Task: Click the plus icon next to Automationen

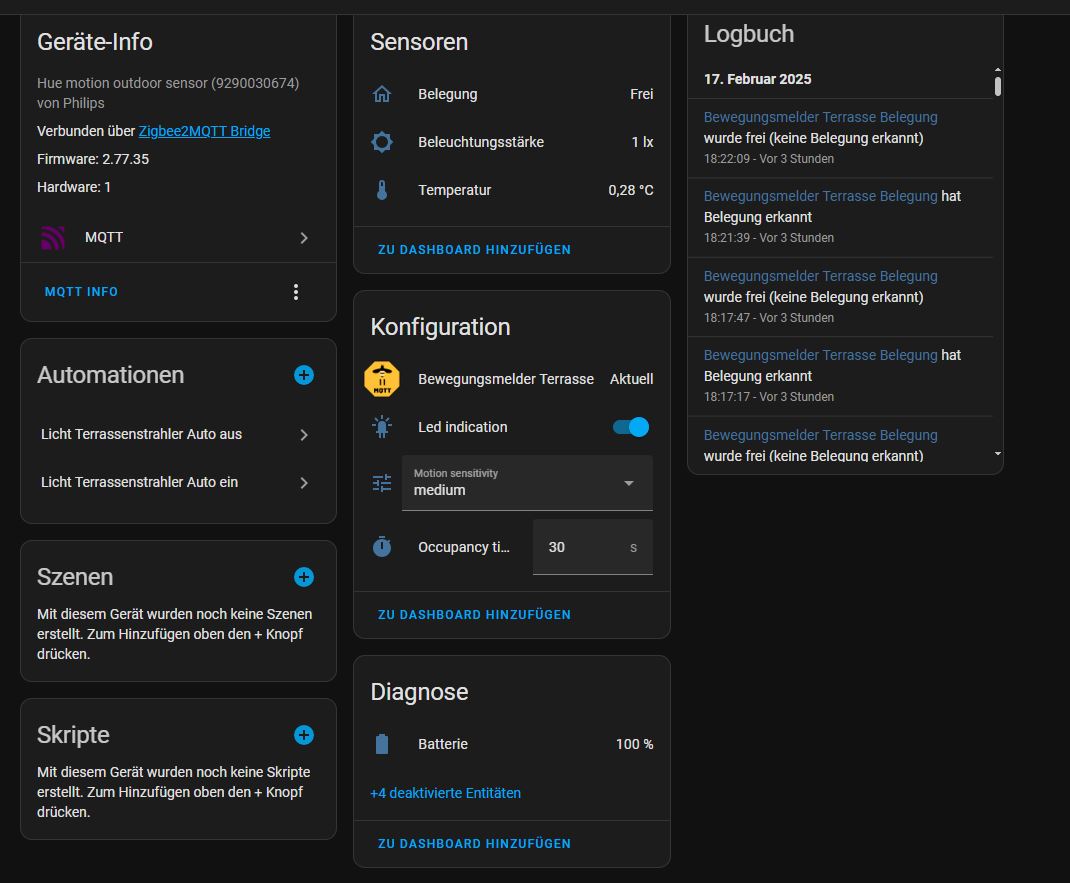Action: tap(304, 375)
